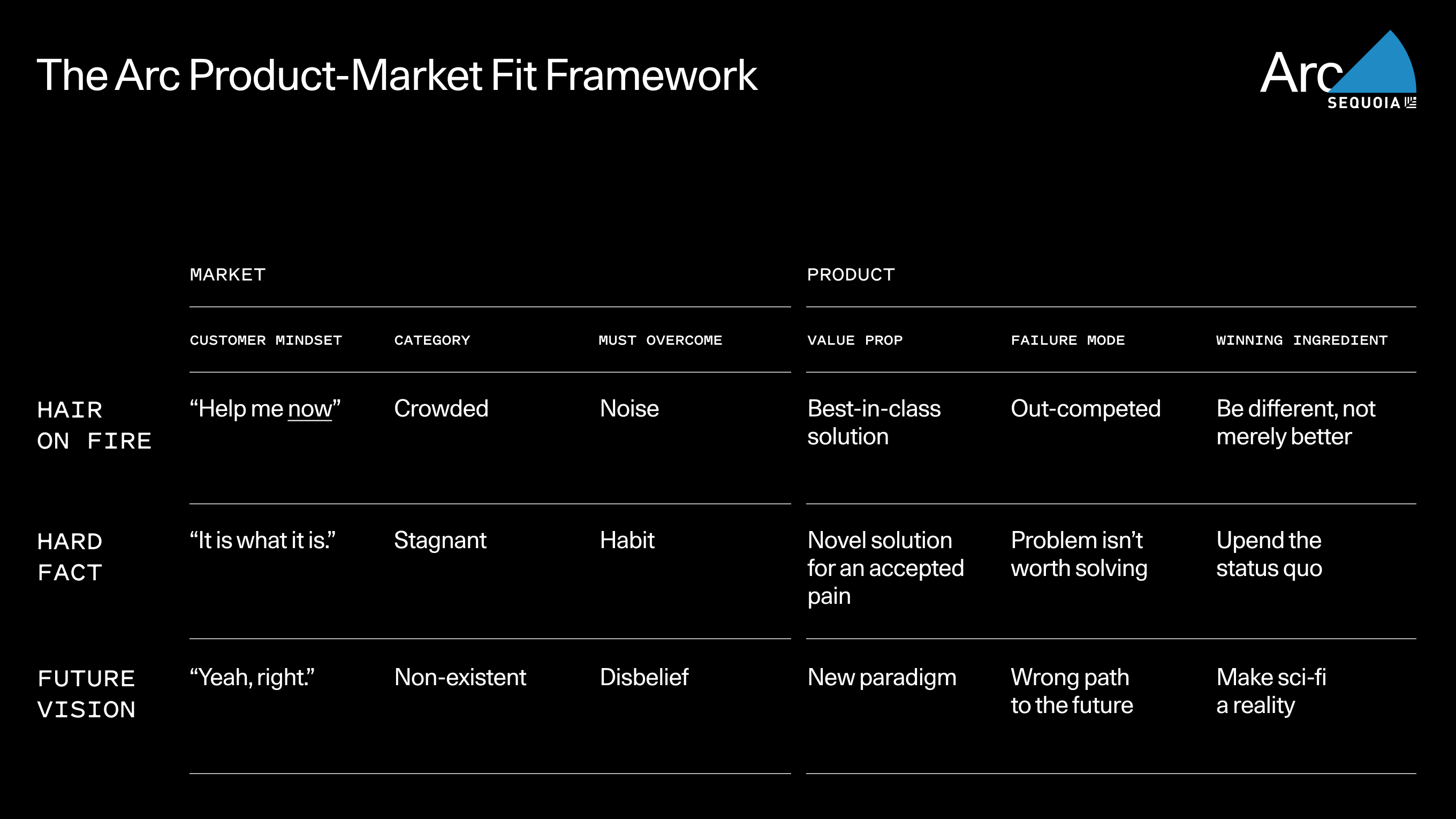Click the PRODUCT section header
Screen dimensions: 1456x819
(x=851, y=275)
